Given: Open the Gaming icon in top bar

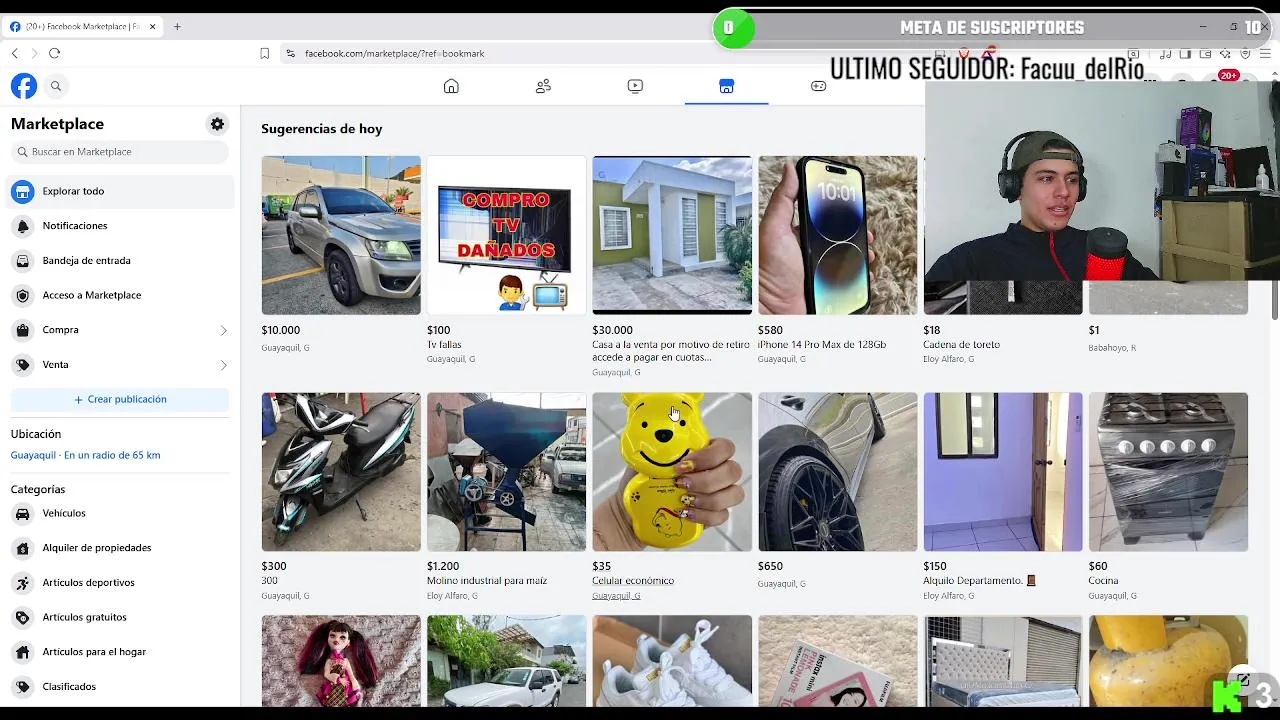Looking at the screenshot, I should (818, 86).
